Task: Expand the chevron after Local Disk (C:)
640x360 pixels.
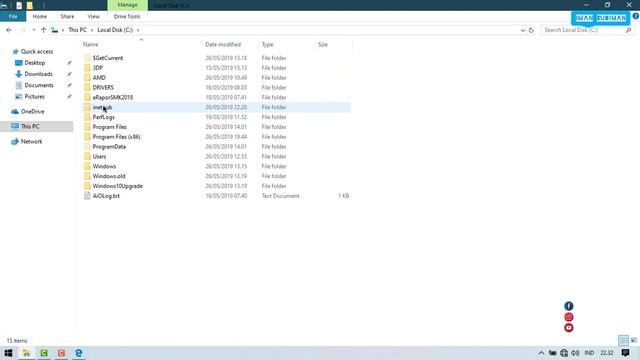Action: pos(138,30)
